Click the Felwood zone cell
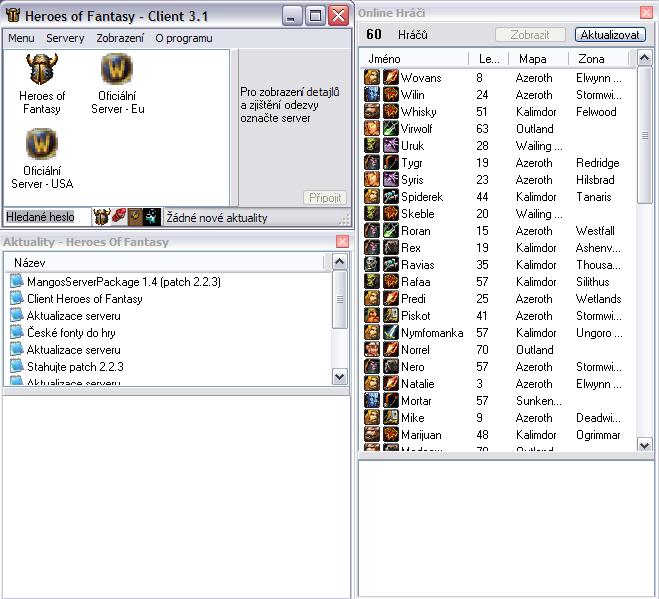Viewport: 659px width, 599px height. coord(596,112)
